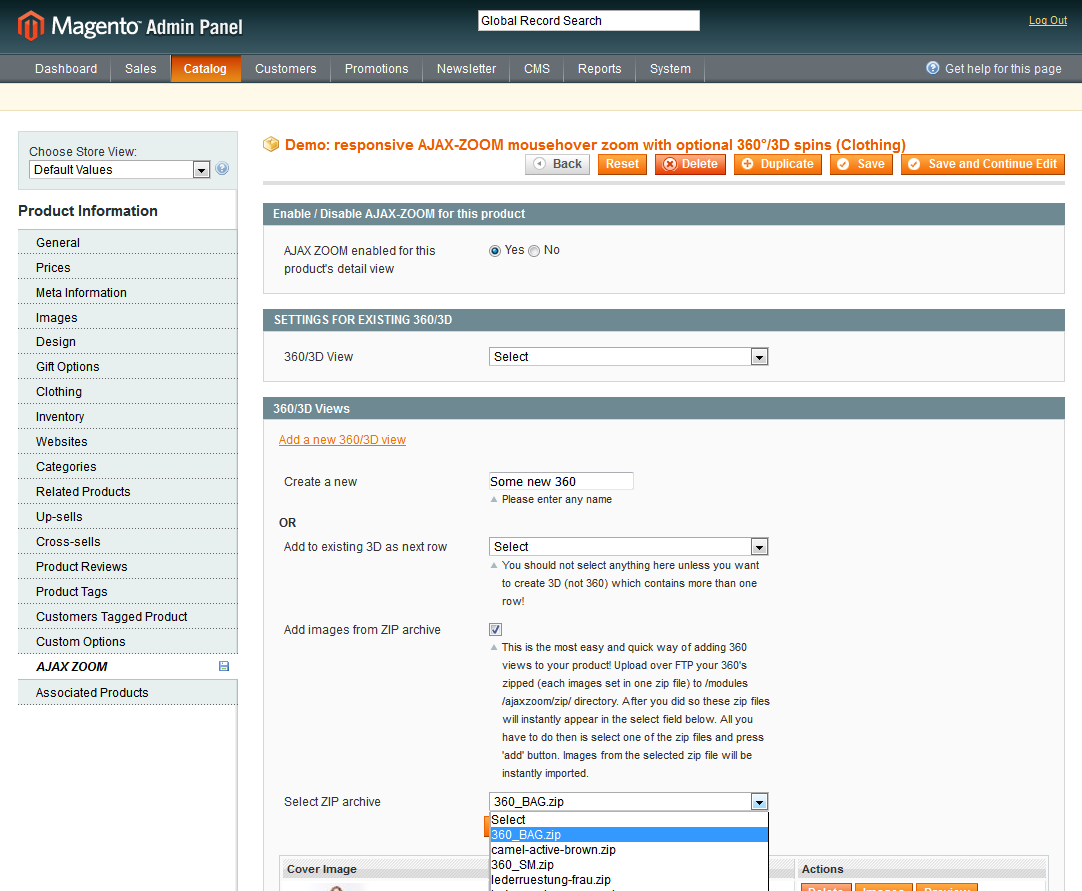Open the CMS menu
Screen dimensions: 1082x891
537,68
